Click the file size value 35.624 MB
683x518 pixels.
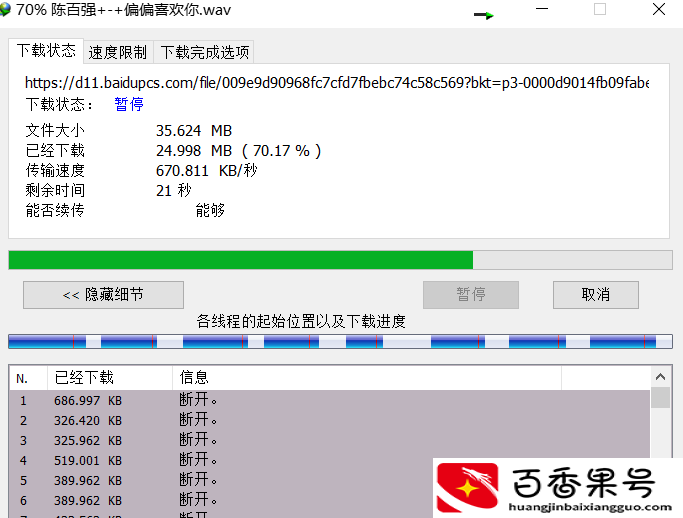194,131
